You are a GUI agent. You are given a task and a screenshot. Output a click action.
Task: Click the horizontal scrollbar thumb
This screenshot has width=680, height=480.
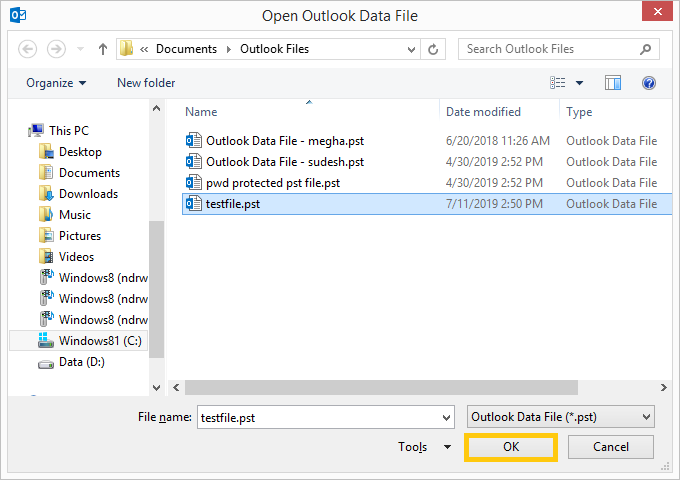coord(381,387)
